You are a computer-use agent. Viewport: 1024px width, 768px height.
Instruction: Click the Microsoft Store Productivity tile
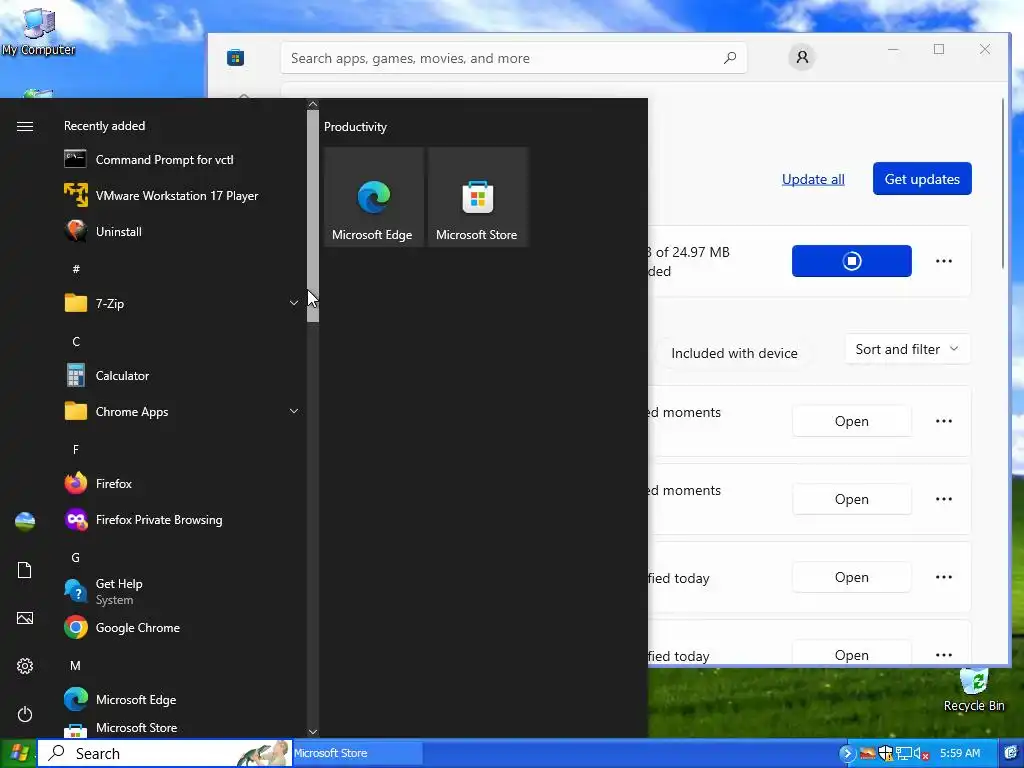click(477, 197)
